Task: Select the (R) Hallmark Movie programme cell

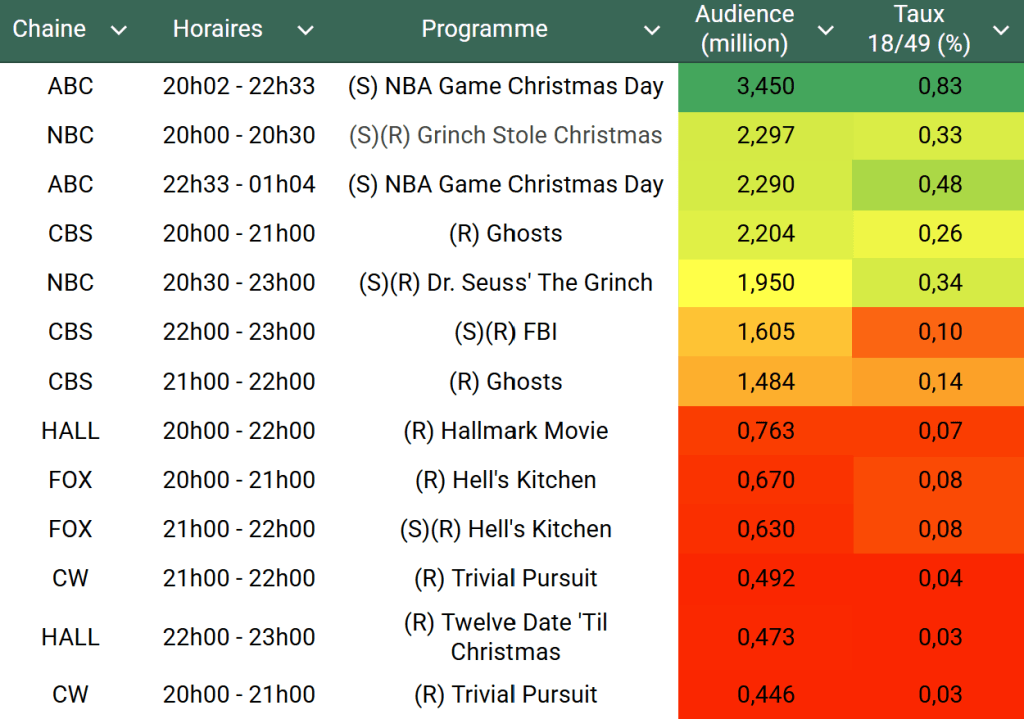Action: tap(505, 431)
